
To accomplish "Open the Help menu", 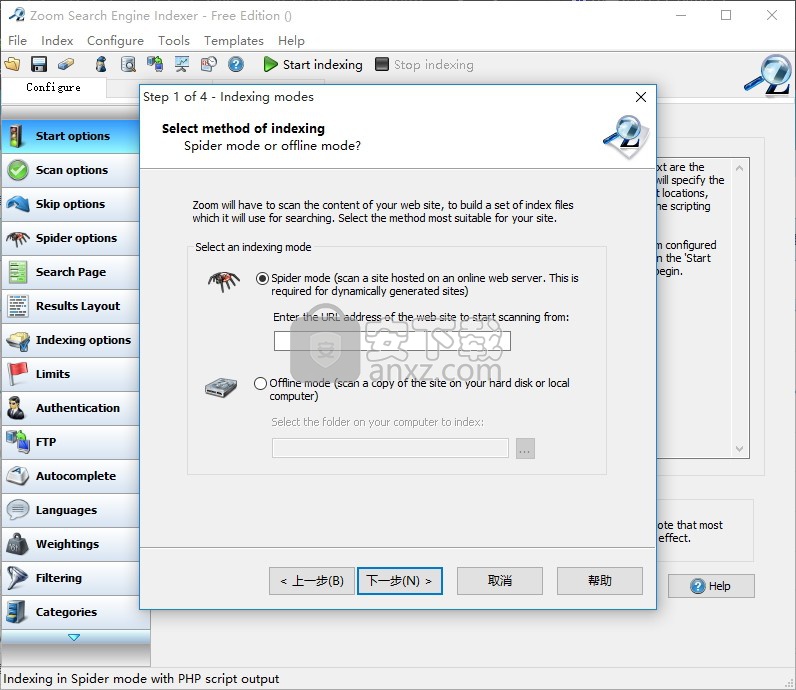I will (291, 41).
